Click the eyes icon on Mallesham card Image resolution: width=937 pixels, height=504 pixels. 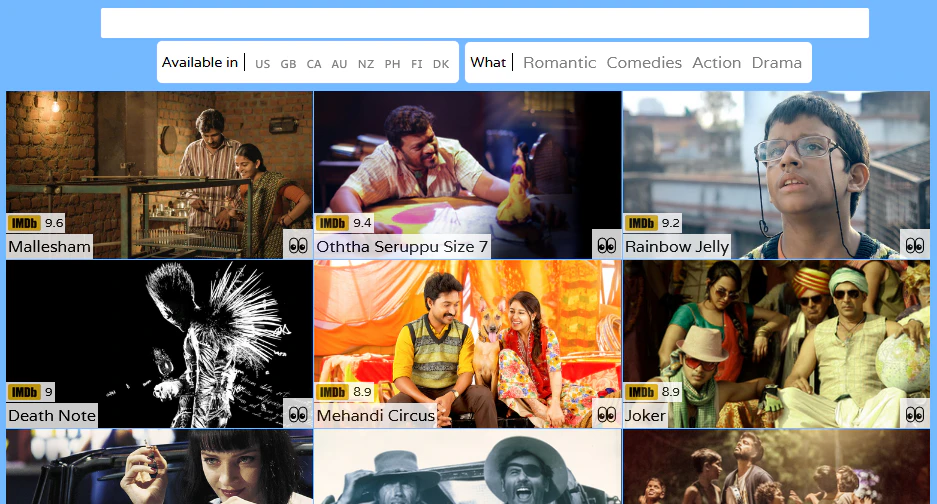point(298,246)
